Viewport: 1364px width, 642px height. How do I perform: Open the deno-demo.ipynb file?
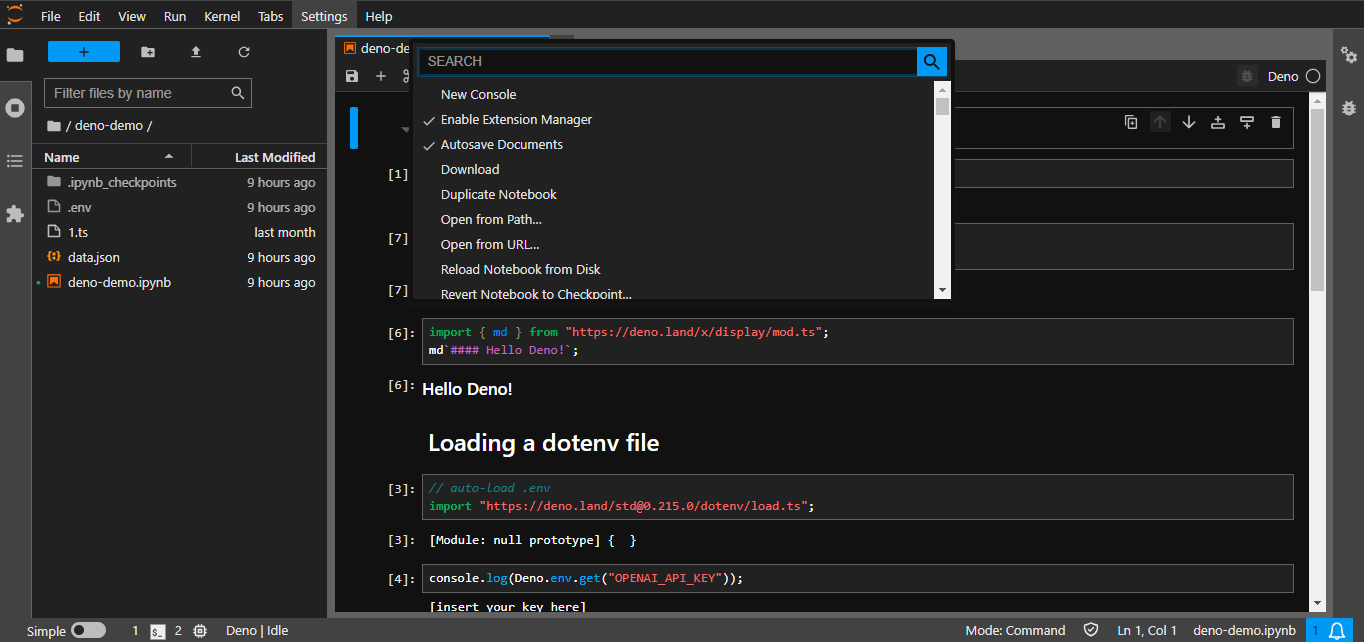pyautogui.click(x=119, y=283)
